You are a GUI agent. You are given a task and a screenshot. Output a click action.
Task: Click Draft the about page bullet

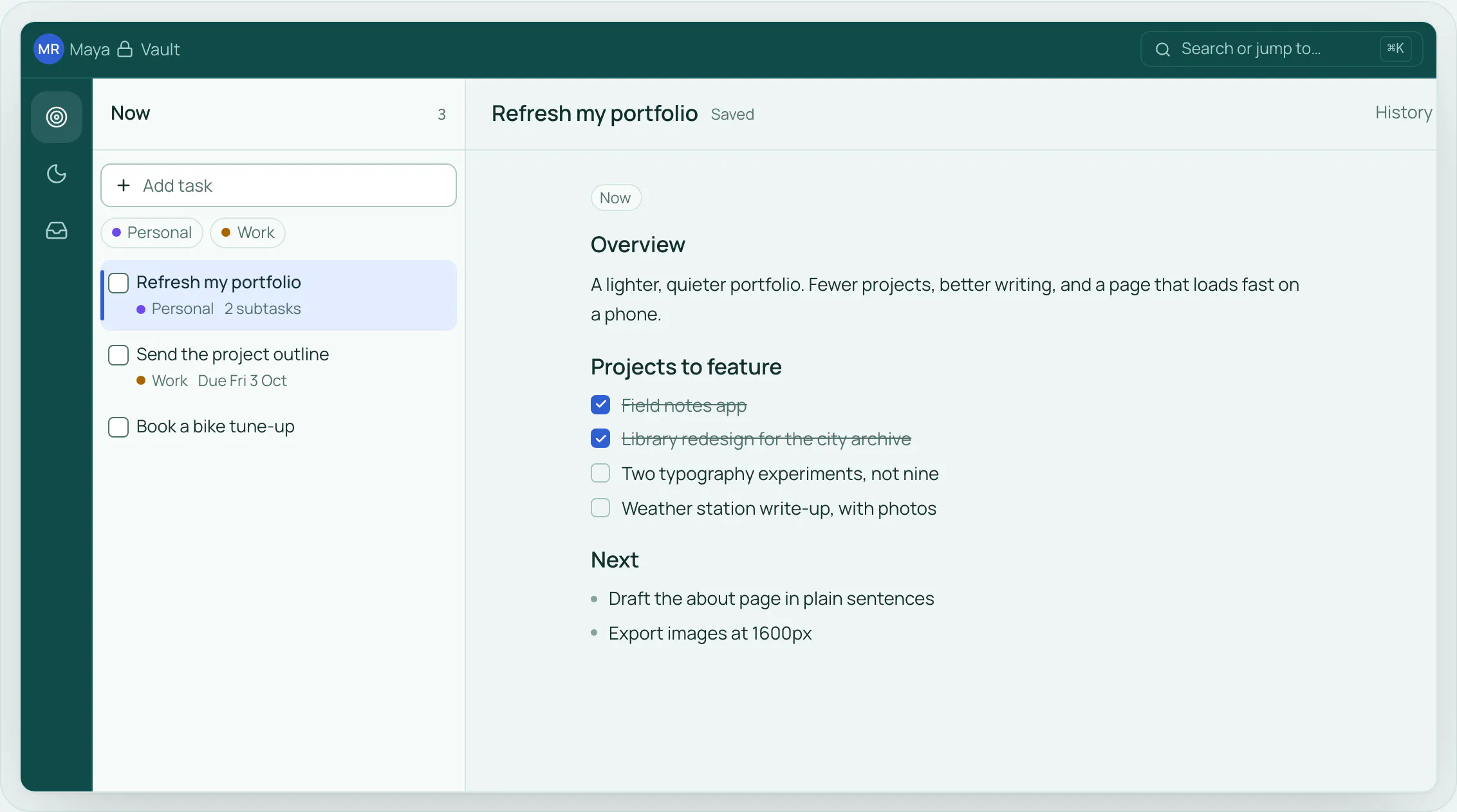tap(771, 598)
